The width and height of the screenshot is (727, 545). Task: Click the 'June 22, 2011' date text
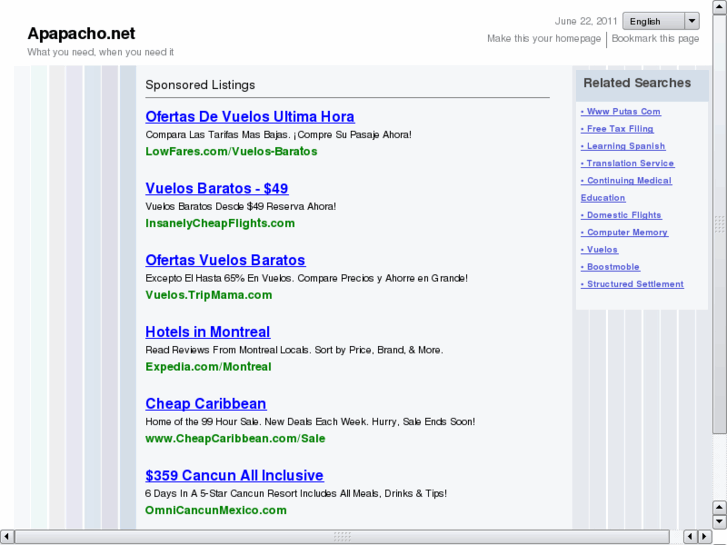click(586, 21)
